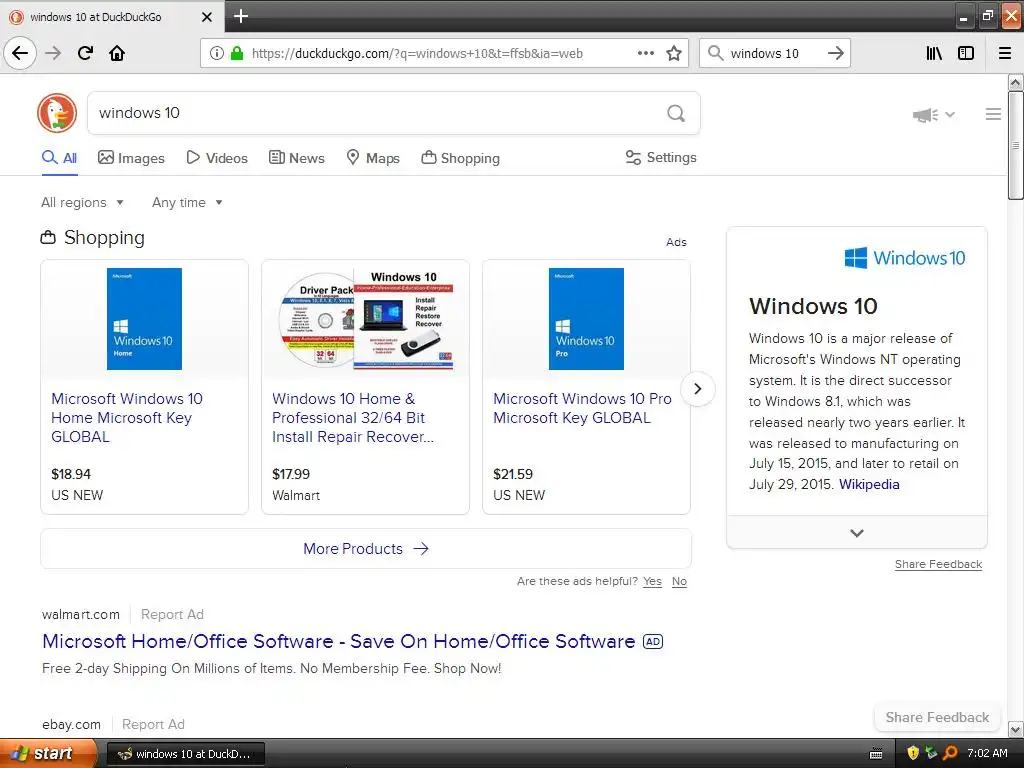This screenshot has height=768, width=1024.
Task: Show site information icon in address bar
Action: click(217, 54)
